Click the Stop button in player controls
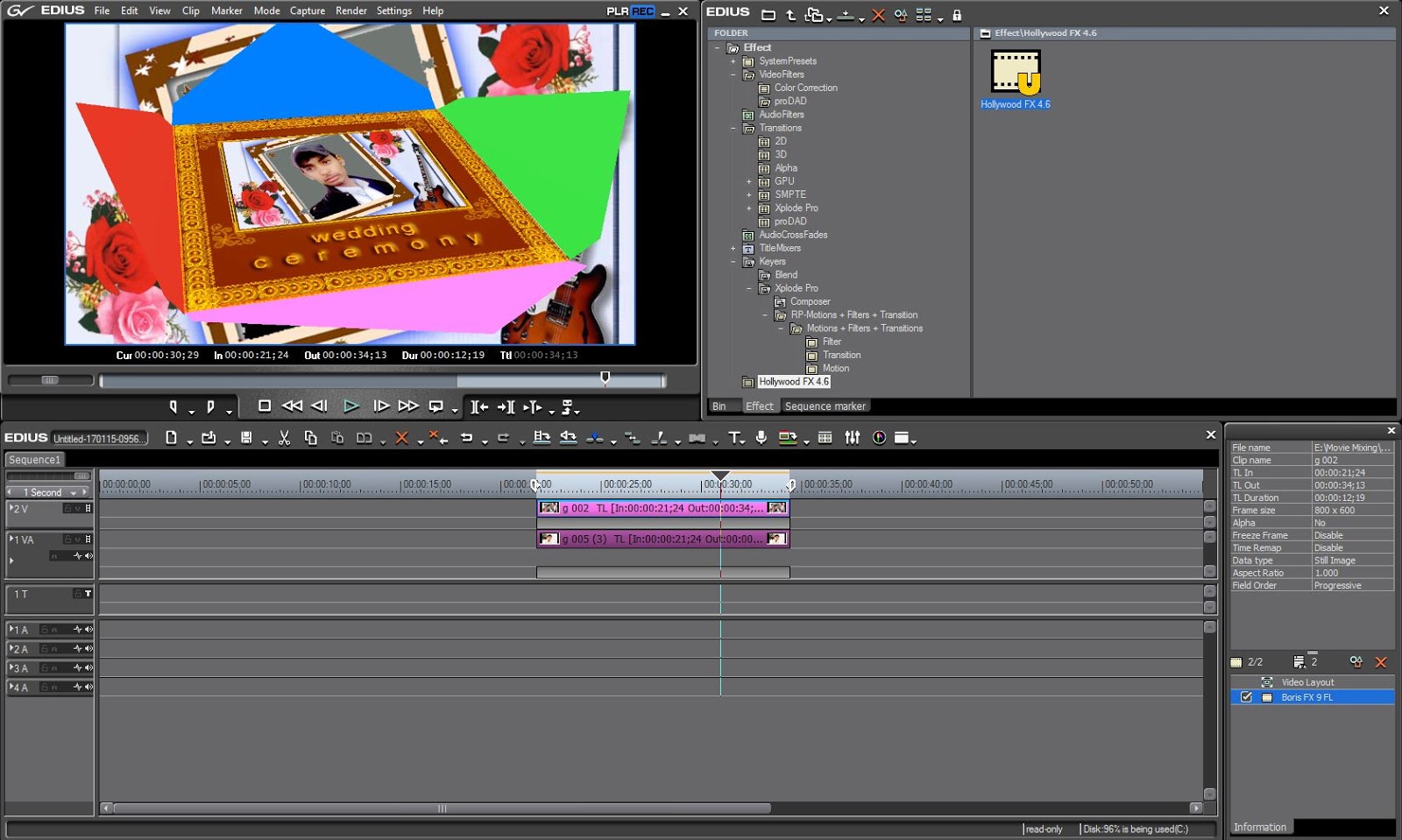The image size is (1402, 840). click(x=264, y=406)
